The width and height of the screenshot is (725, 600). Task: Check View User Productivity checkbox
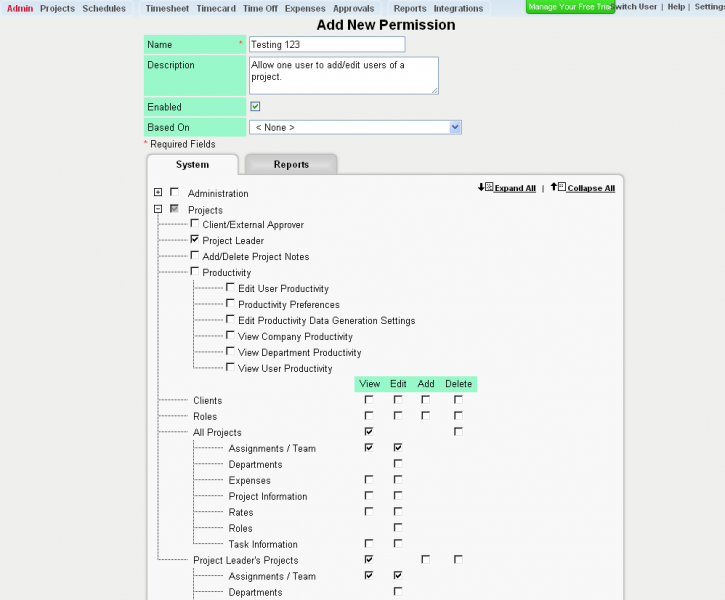230,367
